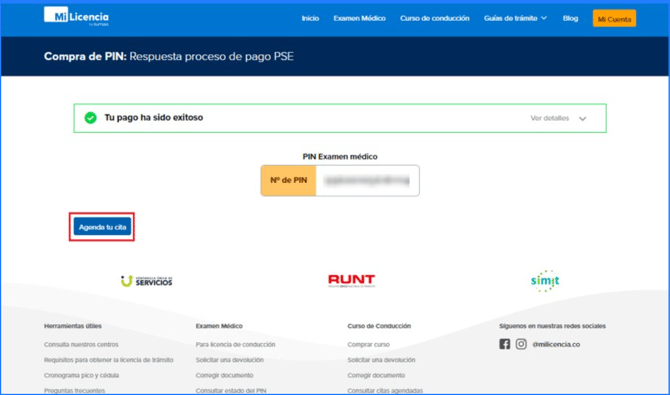
Task: Click the Mi Cuenta button
Action: (x=614, y=18)
